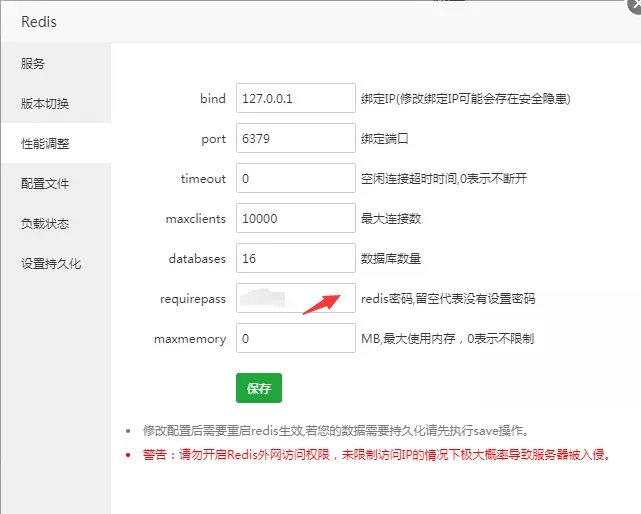The image size is (641, 514).
Task: Click the requirepass field label
Action: pos(193,299)
